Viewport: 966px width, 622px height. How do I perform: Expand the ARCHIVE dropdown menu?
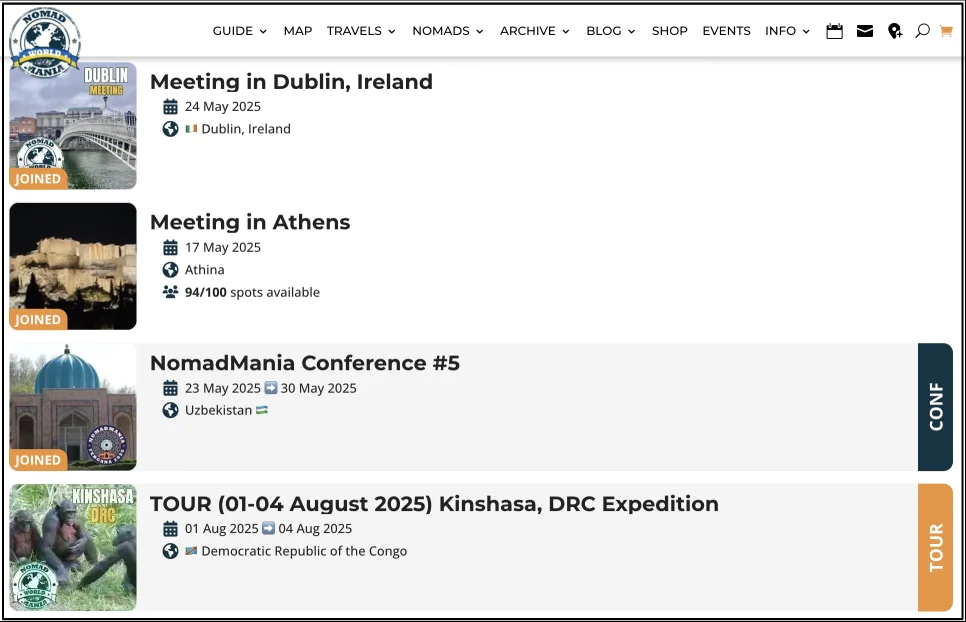(x=534, y=31)
